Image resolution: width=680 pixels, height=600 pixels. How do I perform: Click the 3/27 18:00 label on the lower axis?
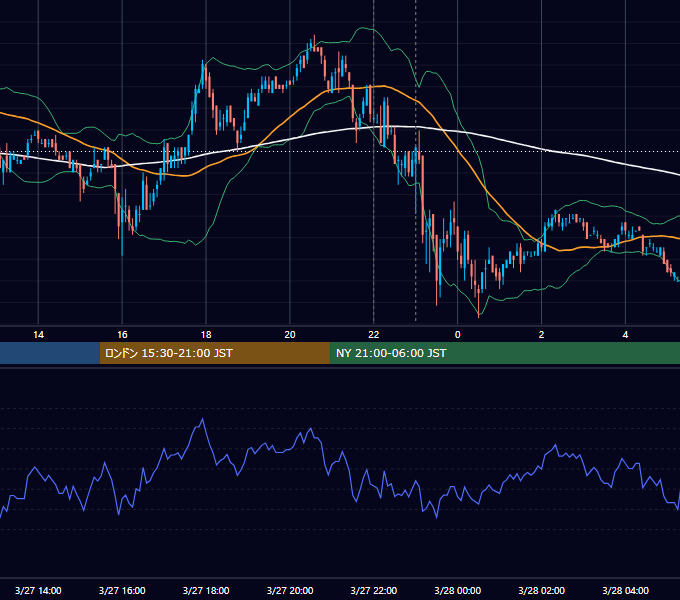206,590
